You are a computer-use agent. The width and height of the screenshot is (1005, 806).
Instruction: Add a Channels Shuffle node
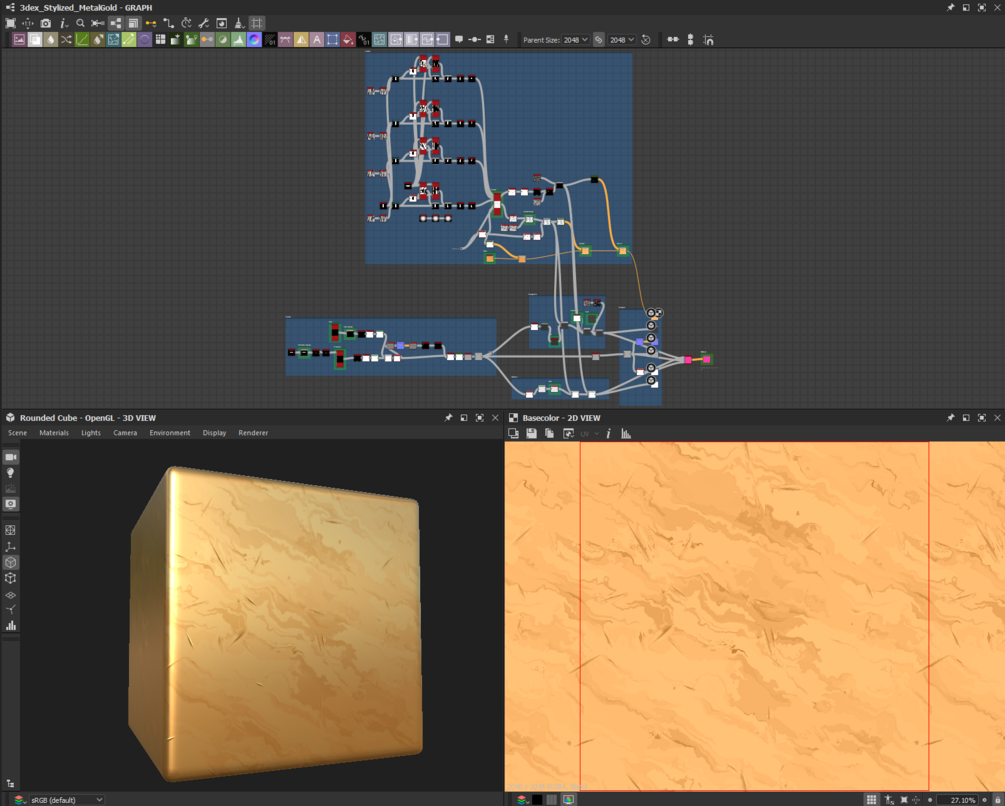tap(66, 40)
